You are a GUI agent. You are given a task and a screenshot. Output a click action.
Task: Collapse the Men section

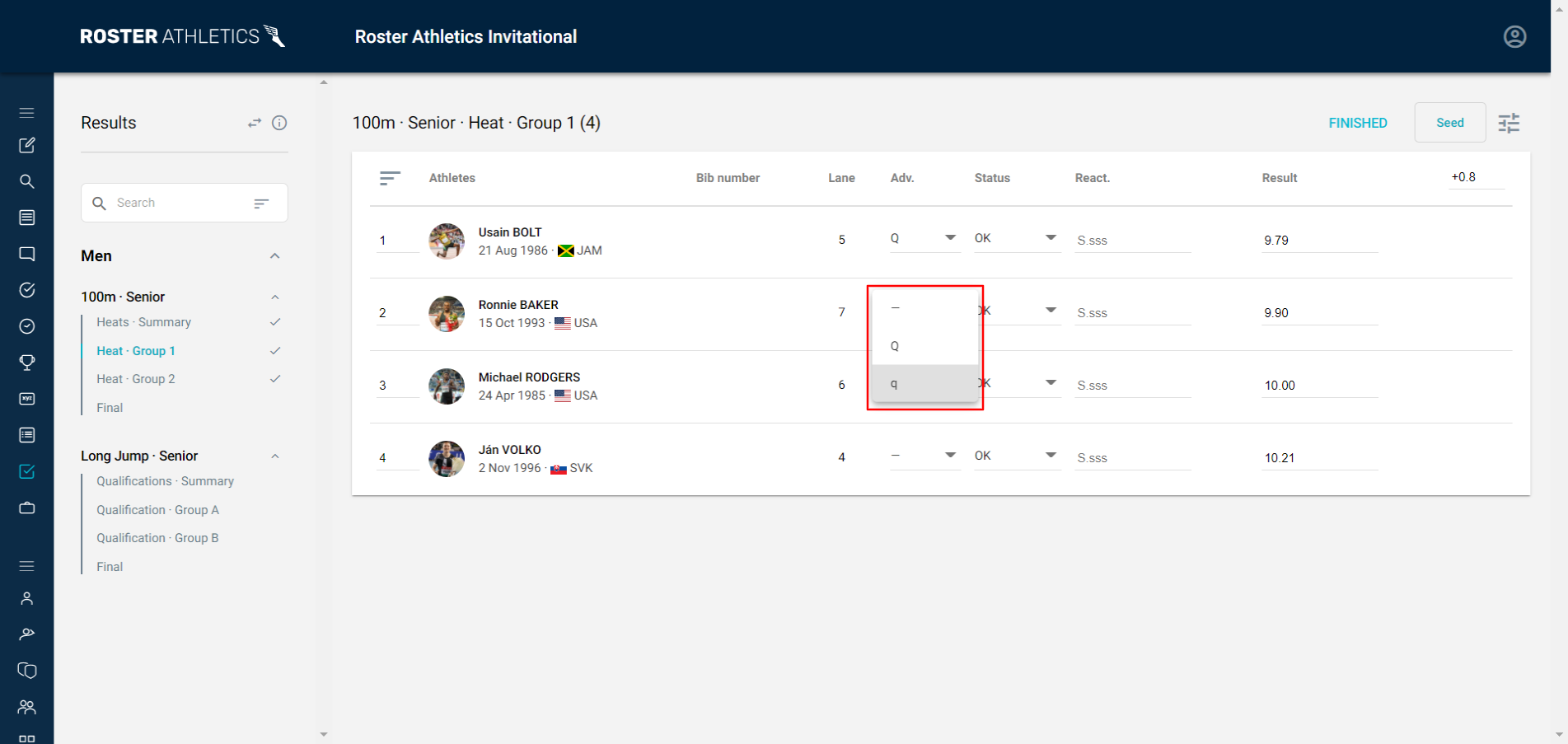(x=274, y=255)
